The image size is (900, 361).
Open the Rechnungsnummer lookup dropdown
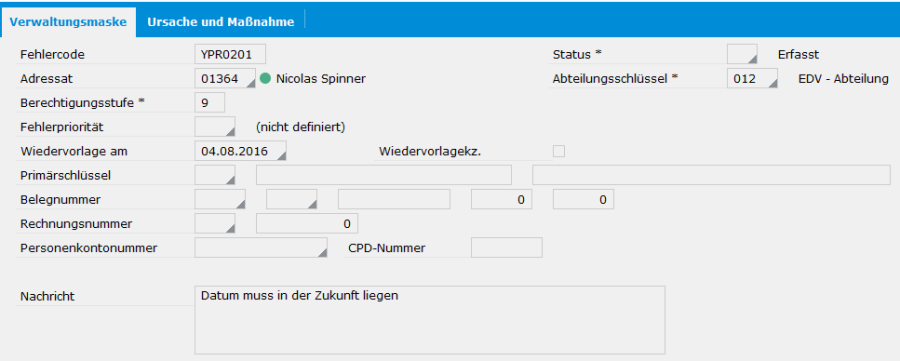pos(215,224)
